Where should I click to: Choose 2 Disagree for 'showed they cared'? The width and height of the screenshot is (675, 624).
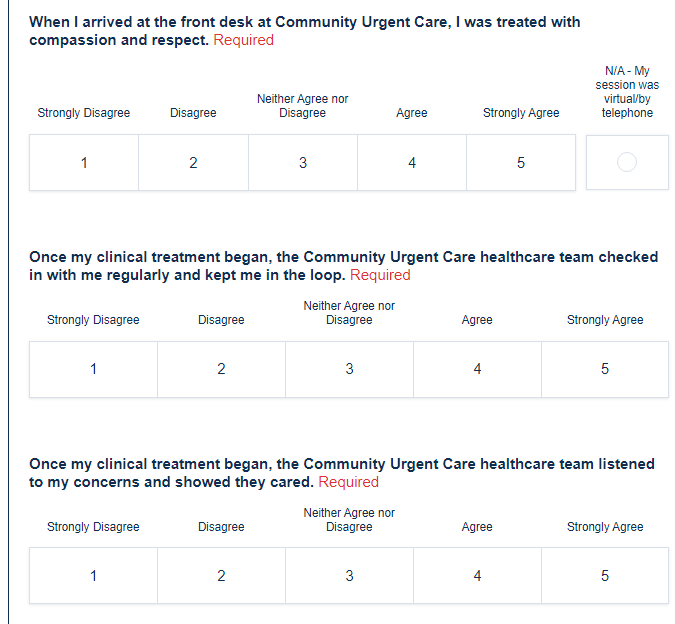[221, 576]
